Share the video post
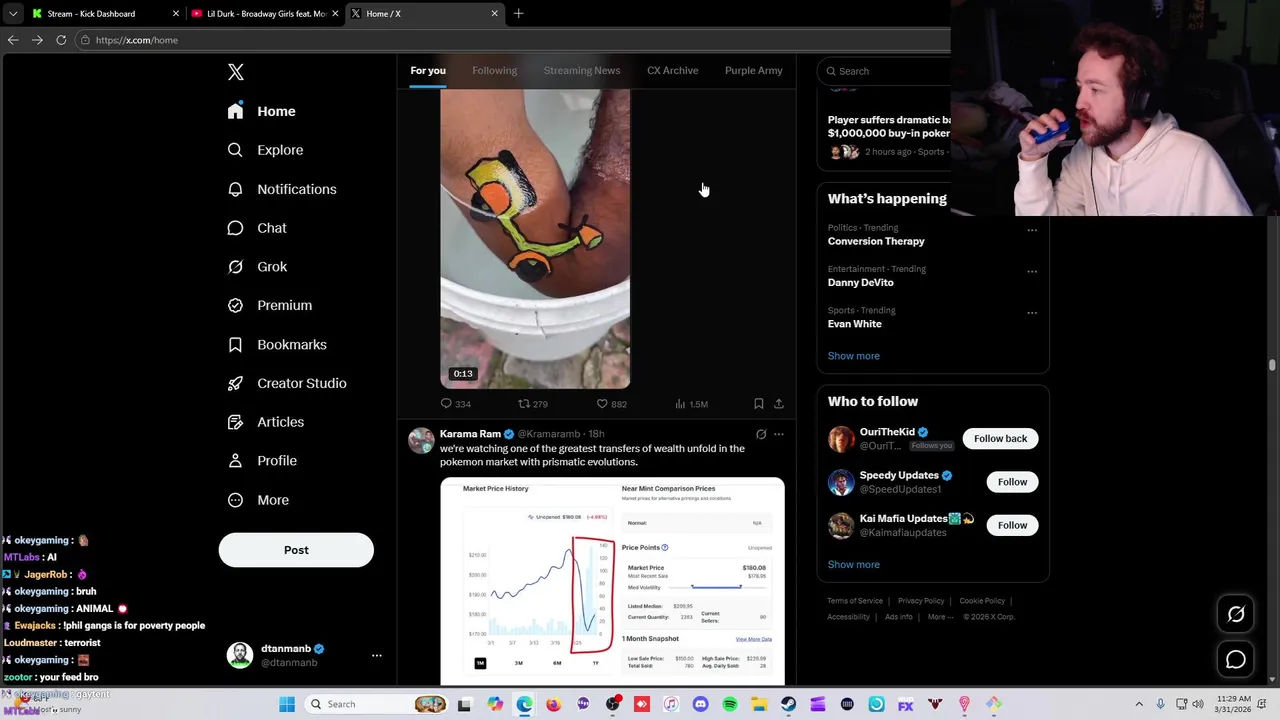The width and height of the screenshot is (1280, 720). click(779, 404)
